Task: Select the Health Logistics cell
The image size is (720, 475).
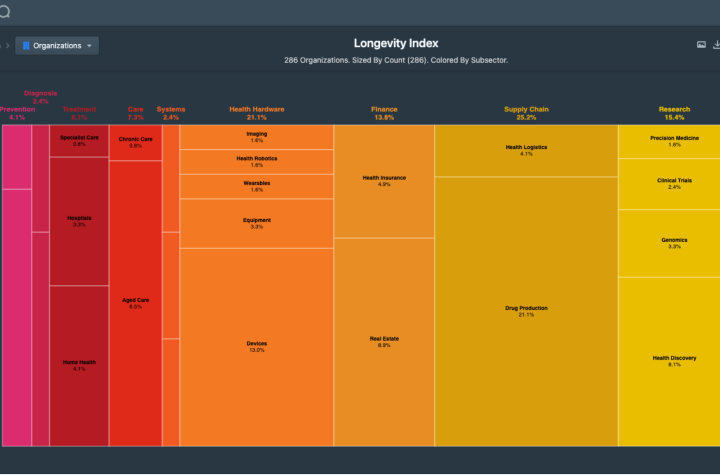Action: click(526, 151)
